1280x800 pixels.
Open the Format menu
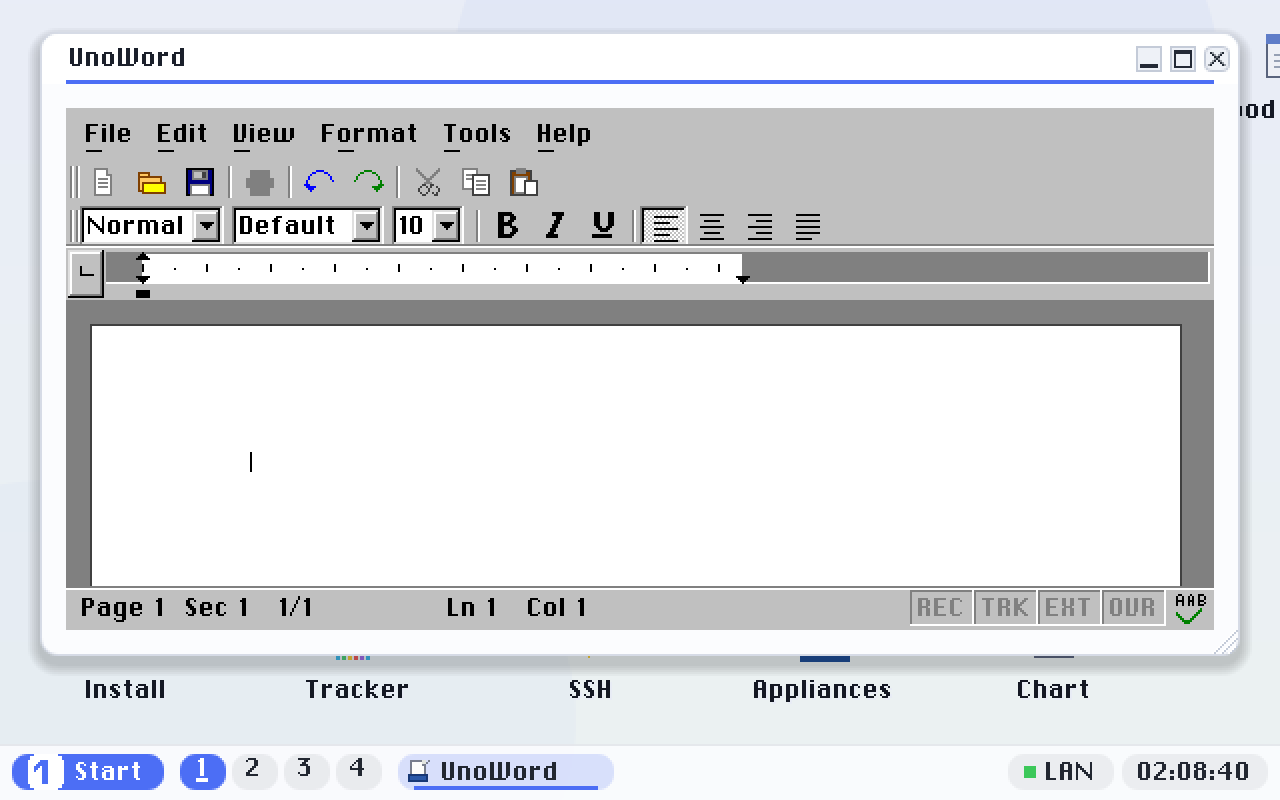pyautogui.click(x=369, y=134)
